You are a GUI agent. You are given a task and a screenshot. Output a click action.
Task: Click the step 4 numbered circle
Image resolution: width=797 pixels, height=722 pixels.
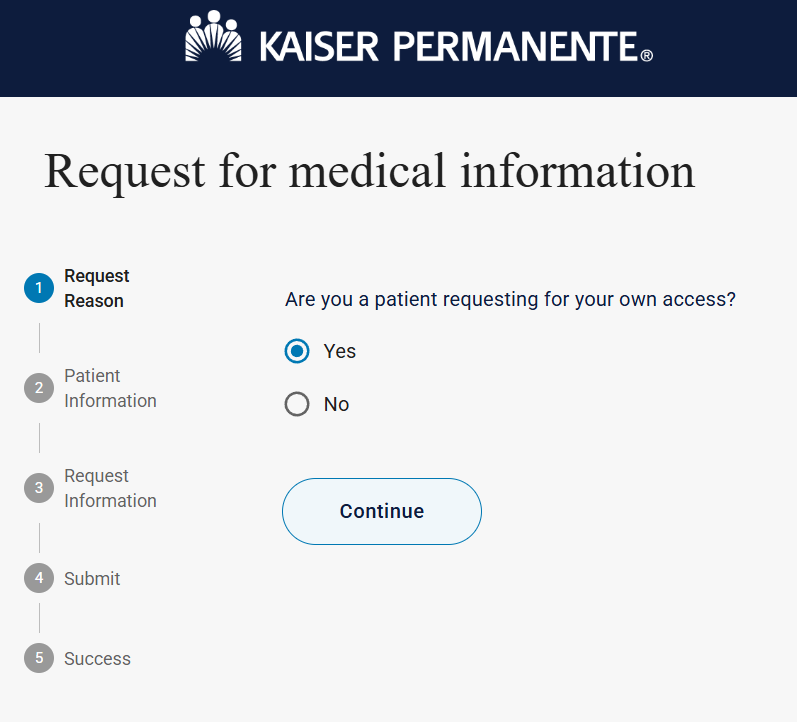pos(39,578)
